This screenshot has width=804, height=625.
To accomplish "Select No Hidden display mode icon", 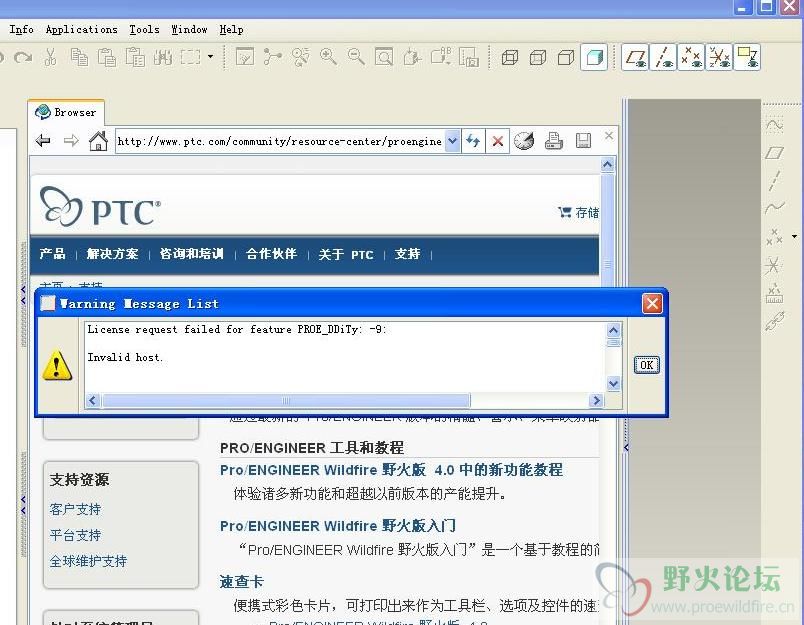I will (566, 57).
